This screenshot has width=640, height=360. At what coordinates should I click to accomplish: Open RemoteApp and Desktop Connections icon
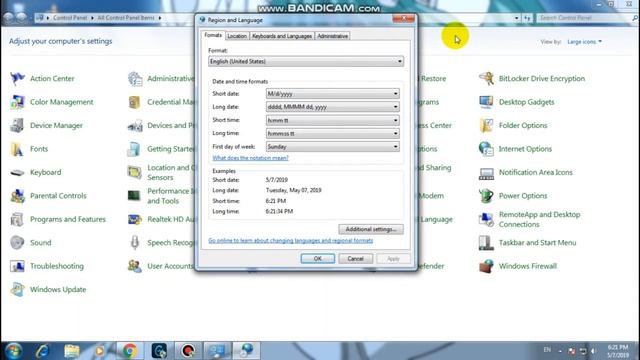coord(486,219)
